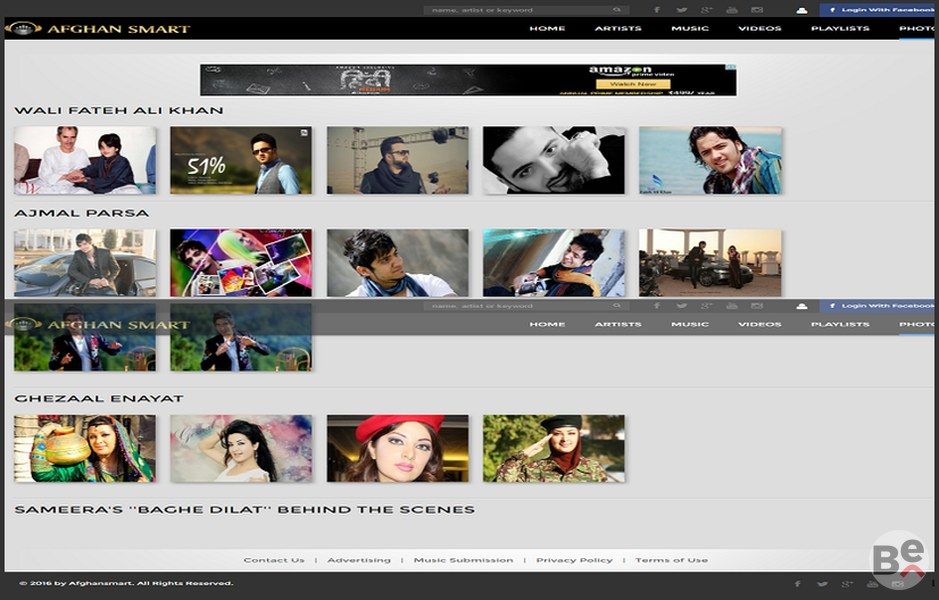Click the email envelope icon in the top header
Viewport: 939px width, 600px height.
(757, 10)
